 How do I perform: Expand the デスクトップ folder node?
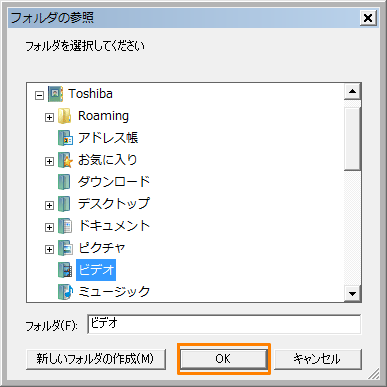pos(49,205)
